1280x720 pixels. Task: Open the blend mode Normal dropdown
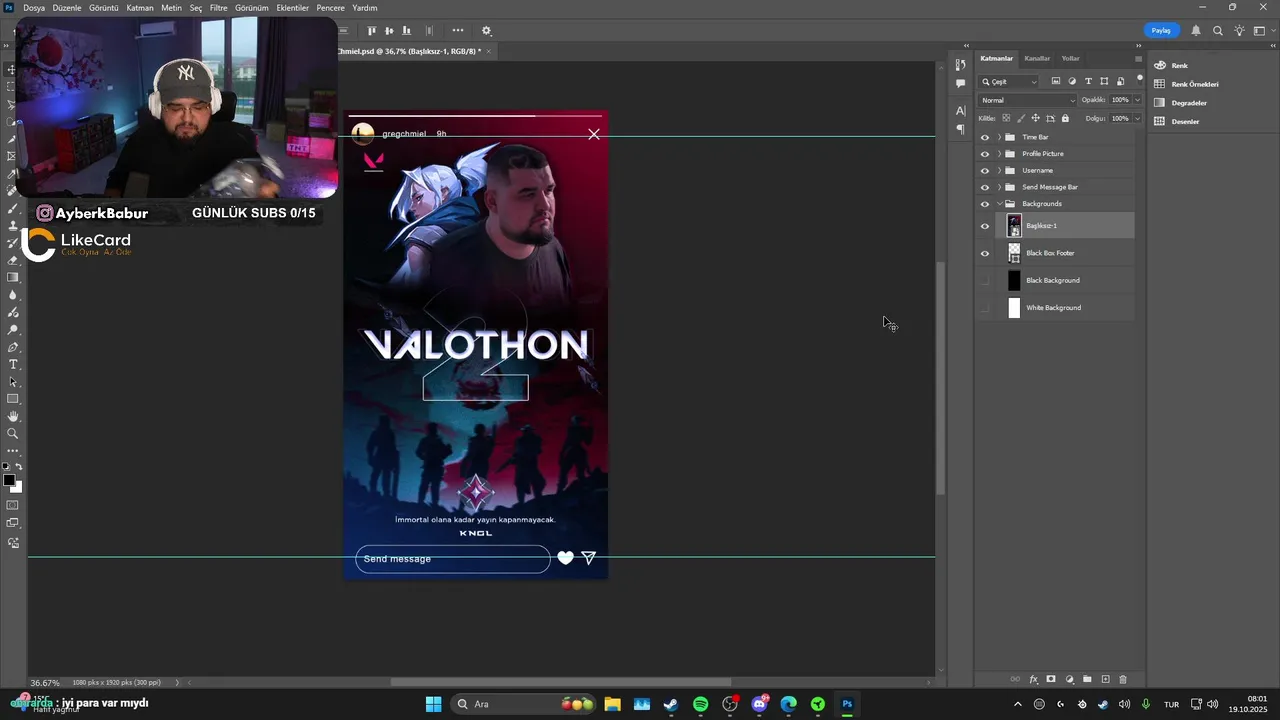[1028, 100]
